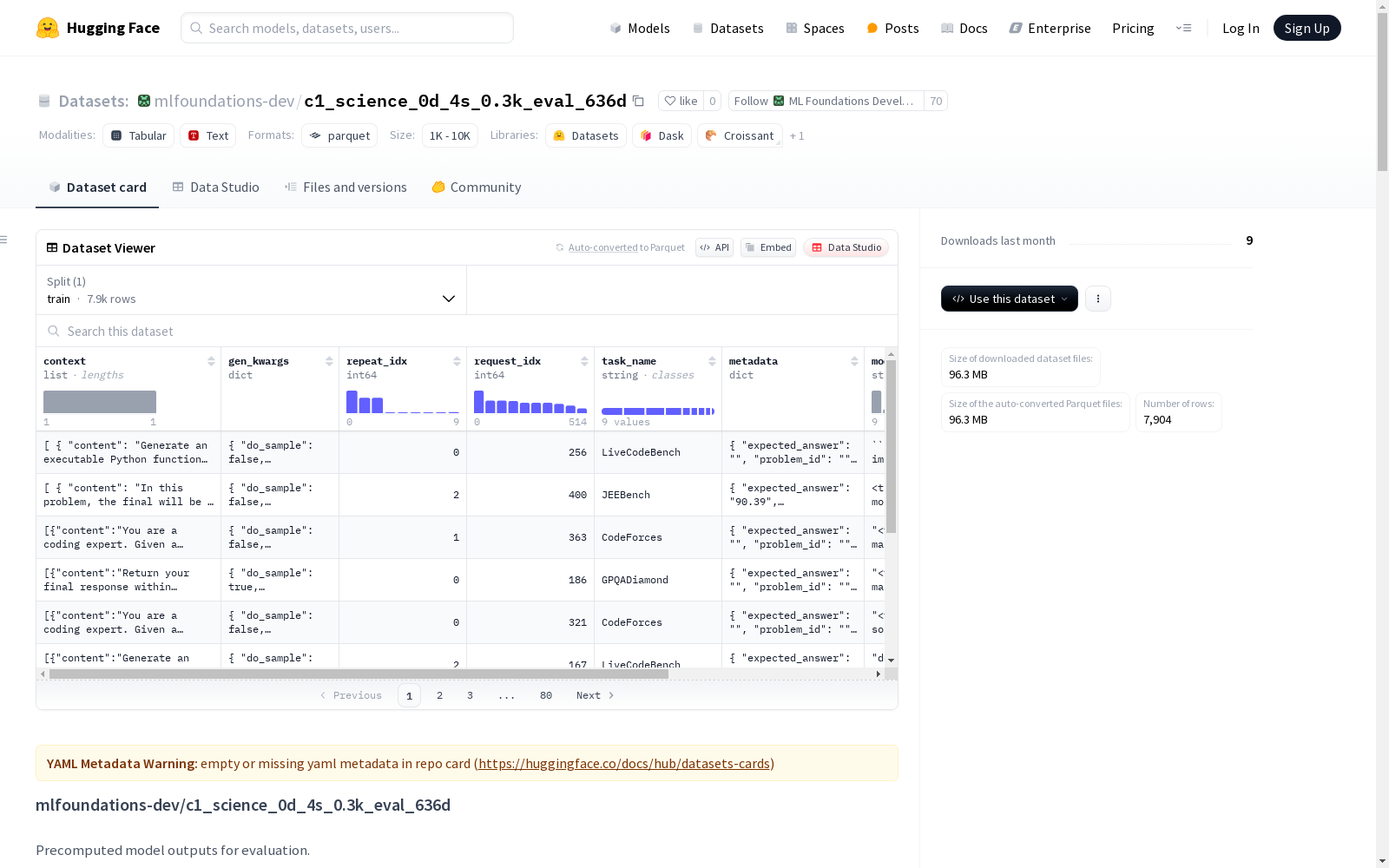Select the 1K - 10K size tag
The image size is (1389, 868).
tap(450, 135)
